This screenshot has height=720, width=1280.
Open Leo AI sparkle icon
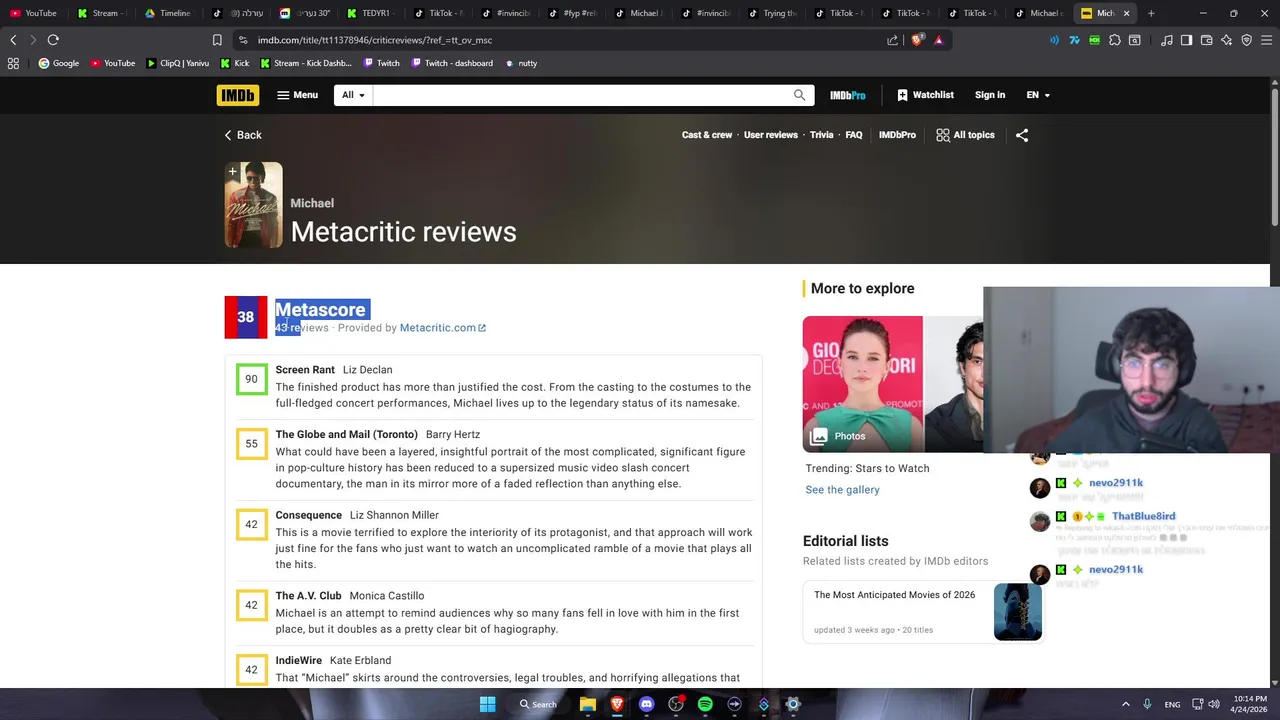(1226, 40)
